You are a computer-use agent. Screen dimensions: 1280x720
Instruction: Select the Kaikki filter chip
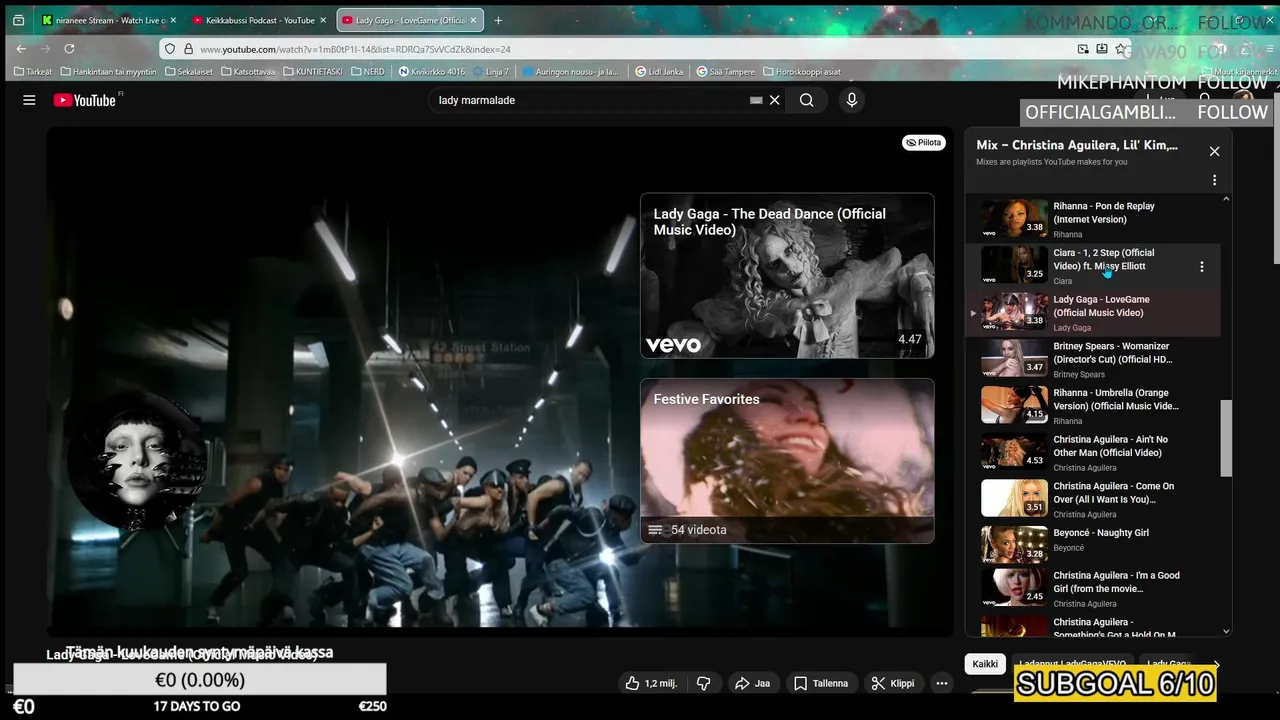[985, 664]
